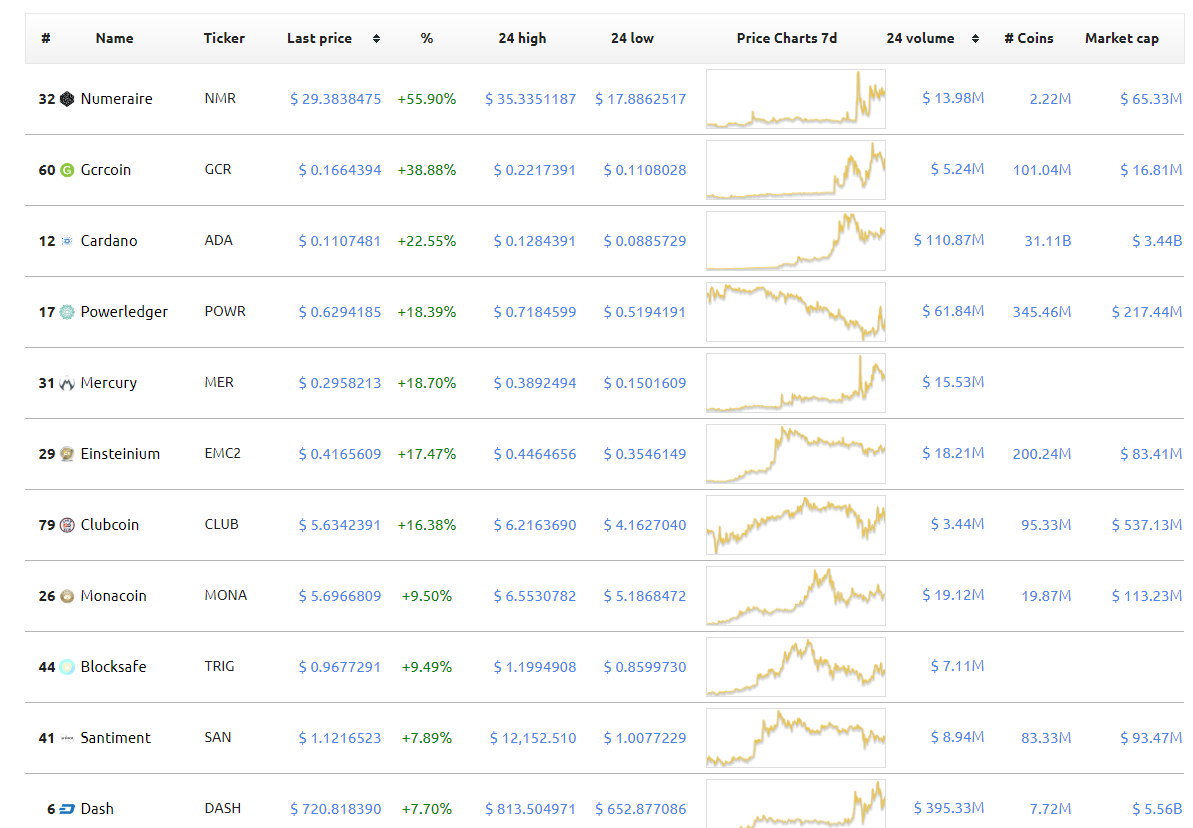Select Blocksafe volume $ 7.11M

[x=957, y=666]
